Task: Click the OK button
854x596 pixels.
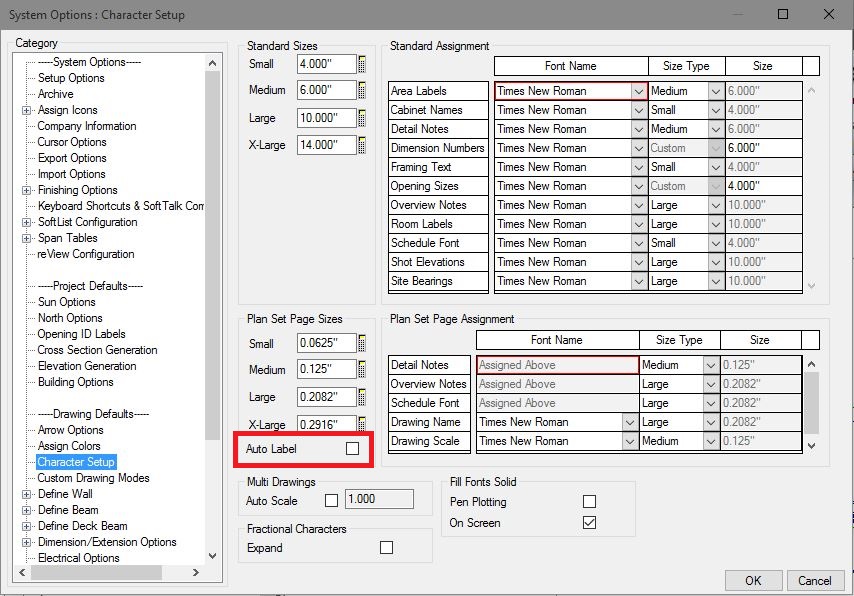Action: [754, 580]
